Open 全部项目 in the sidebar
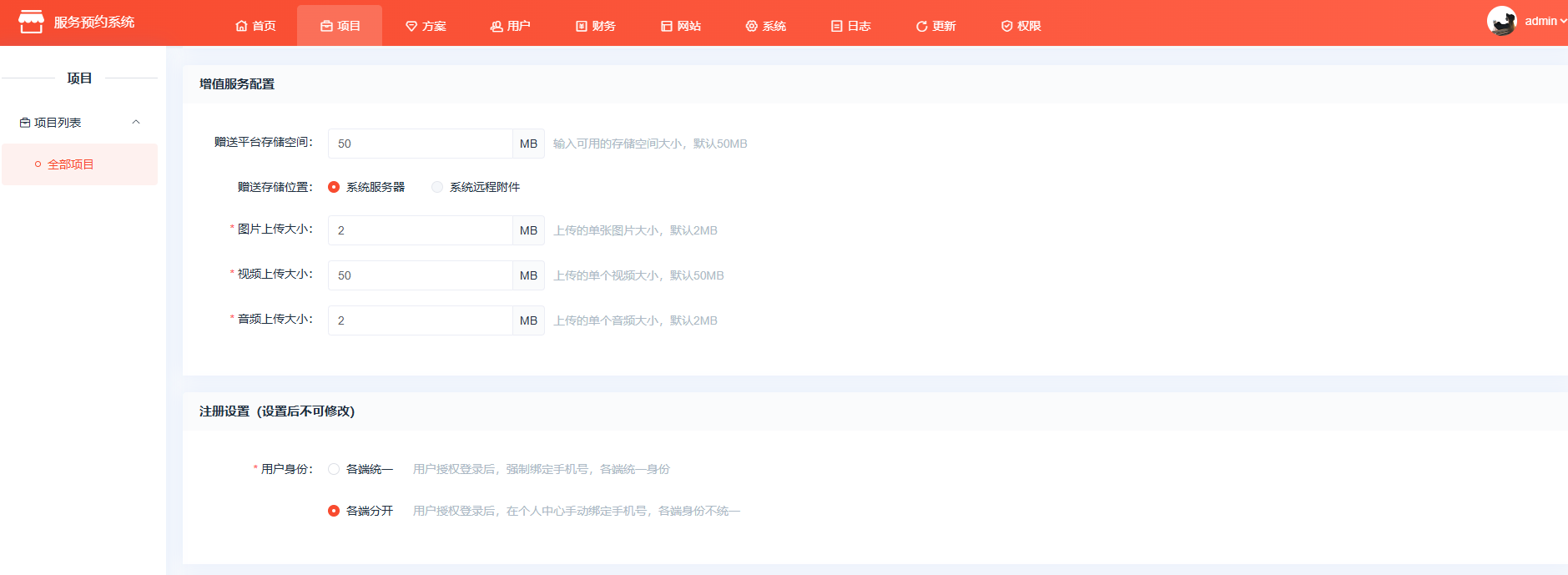This screenshot has height=575, width=1568. click(x=70, y=164)
